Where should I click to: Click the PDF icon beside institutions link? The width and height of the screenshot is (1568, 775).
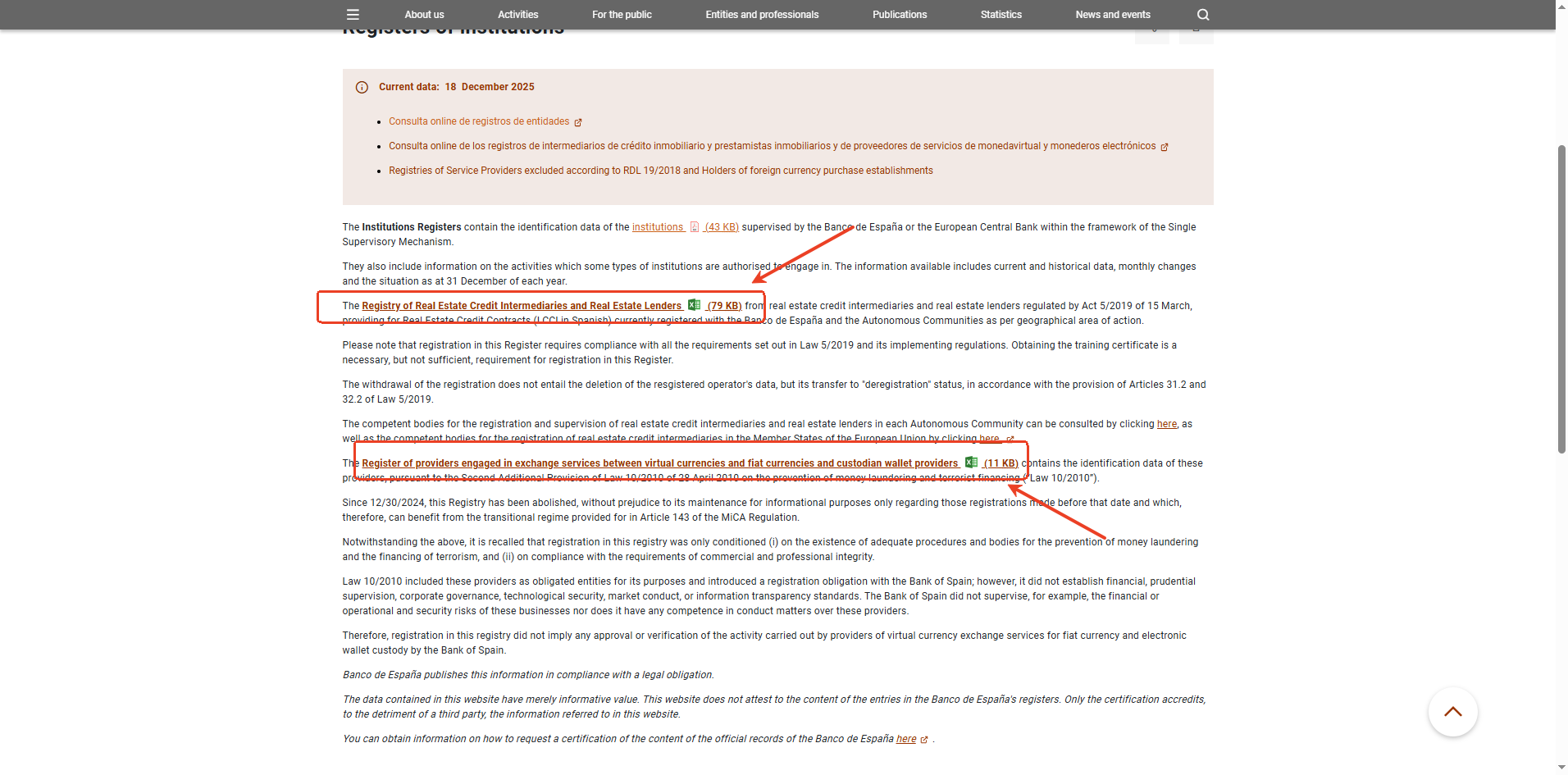pos(695,227)
